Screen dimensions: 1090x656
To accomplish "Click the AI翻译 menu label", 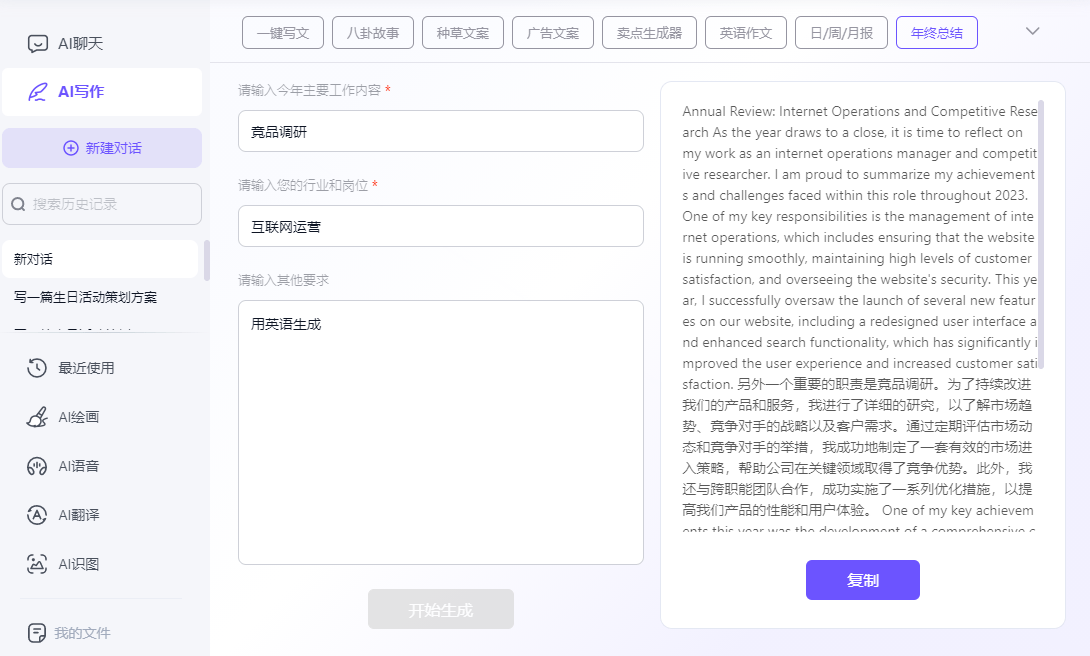I will pos(79,515).
